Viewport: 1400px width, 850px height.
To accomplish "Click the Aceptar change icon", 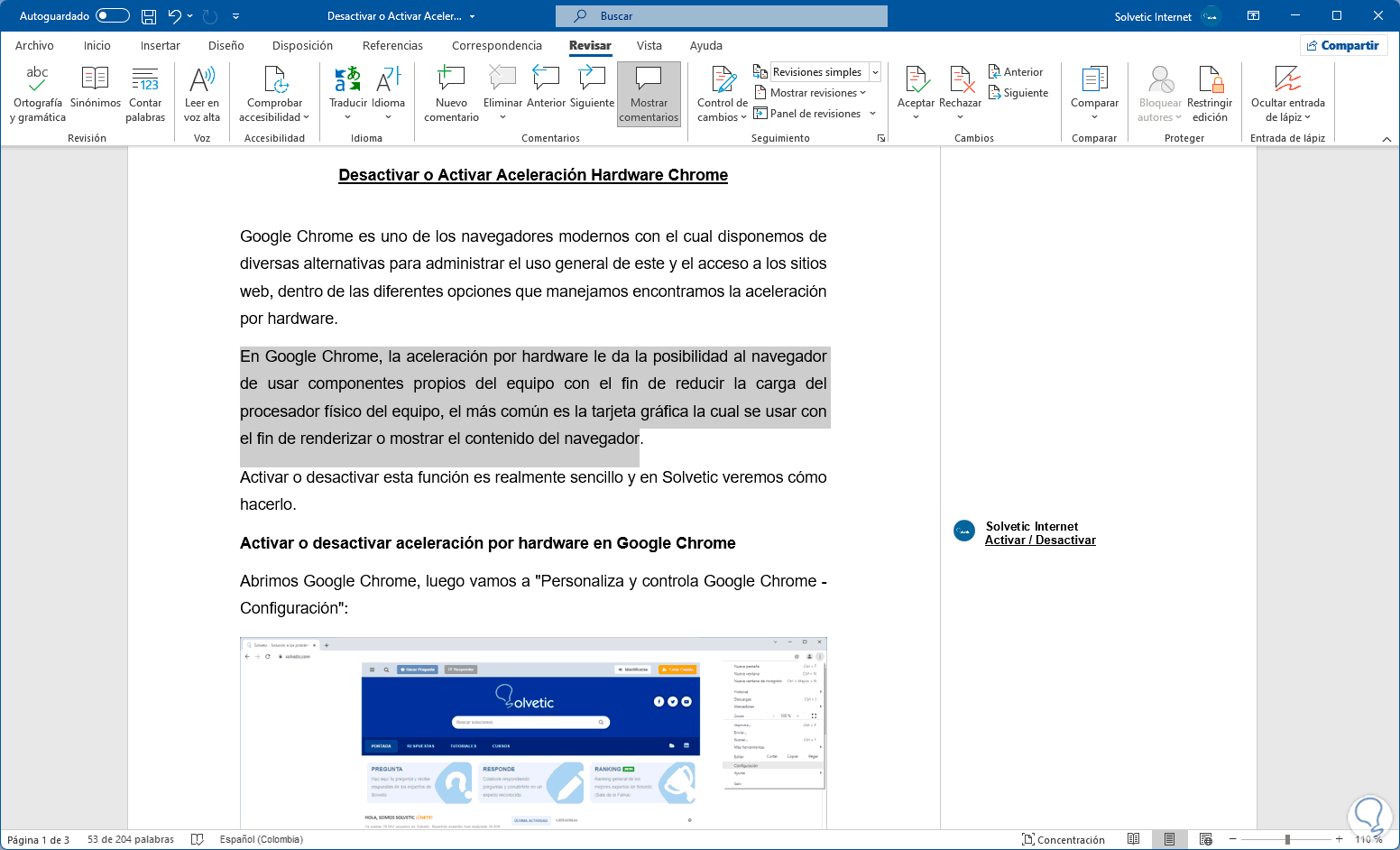I will coord(916,79).
